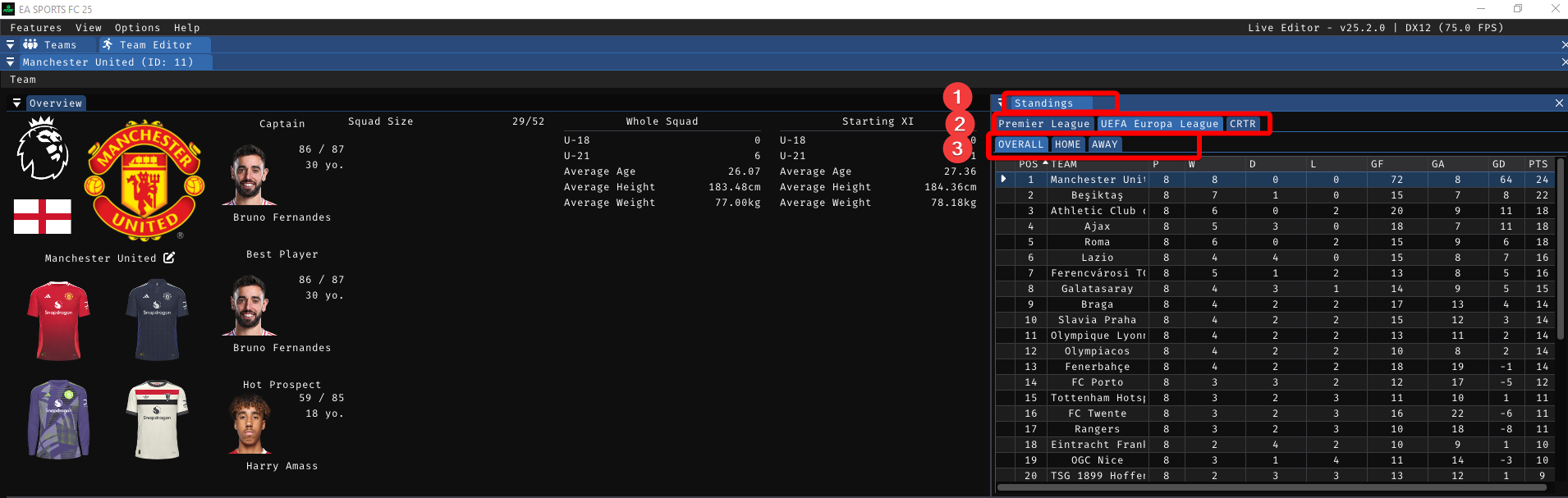Show OVERALL standings

pyautogui.click(x=1020, y=144)
